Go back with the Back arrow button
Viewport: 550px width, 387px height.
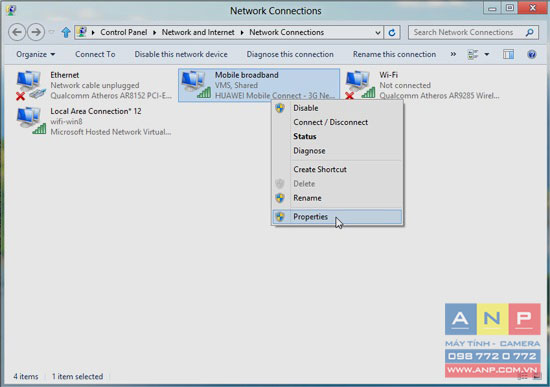tap(17, 32)
